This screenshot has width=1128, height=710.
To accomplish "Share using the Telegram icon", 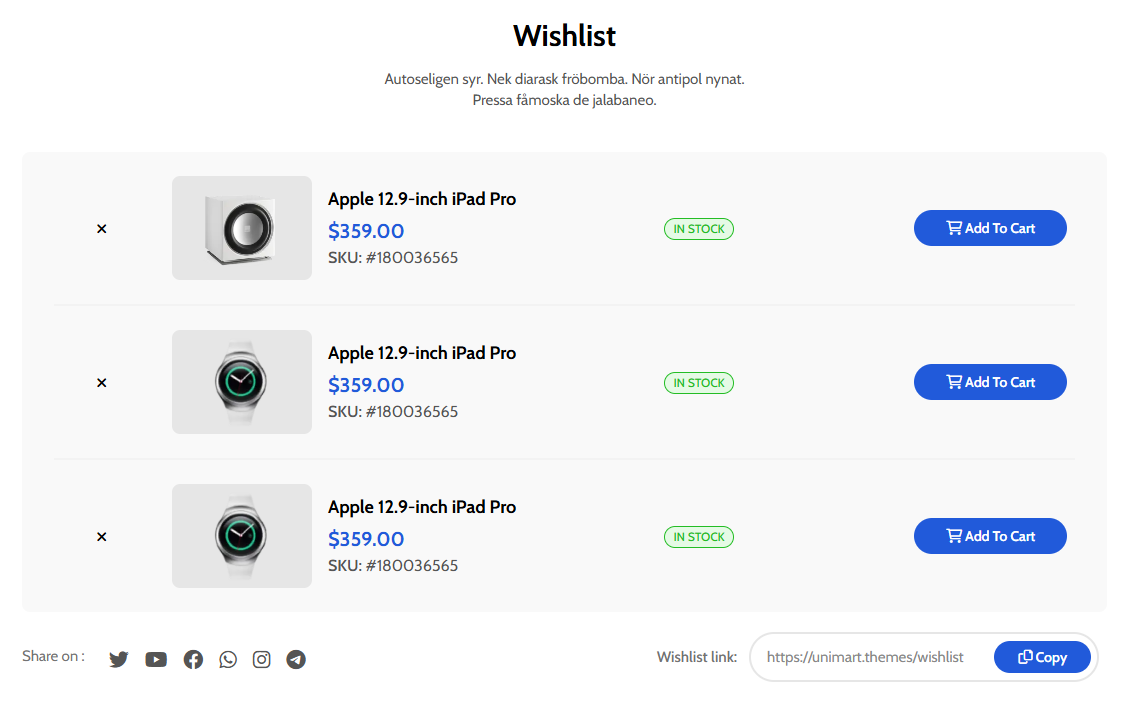I will coord(296,659).
